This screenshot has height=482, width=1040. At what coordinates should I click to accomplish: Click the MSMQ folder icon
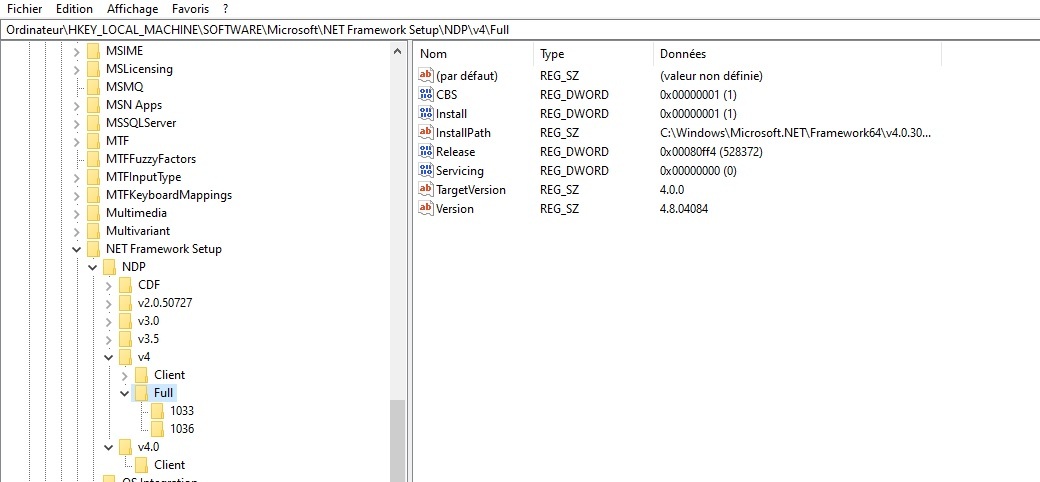pyautogui.click(x=94, y=87)
